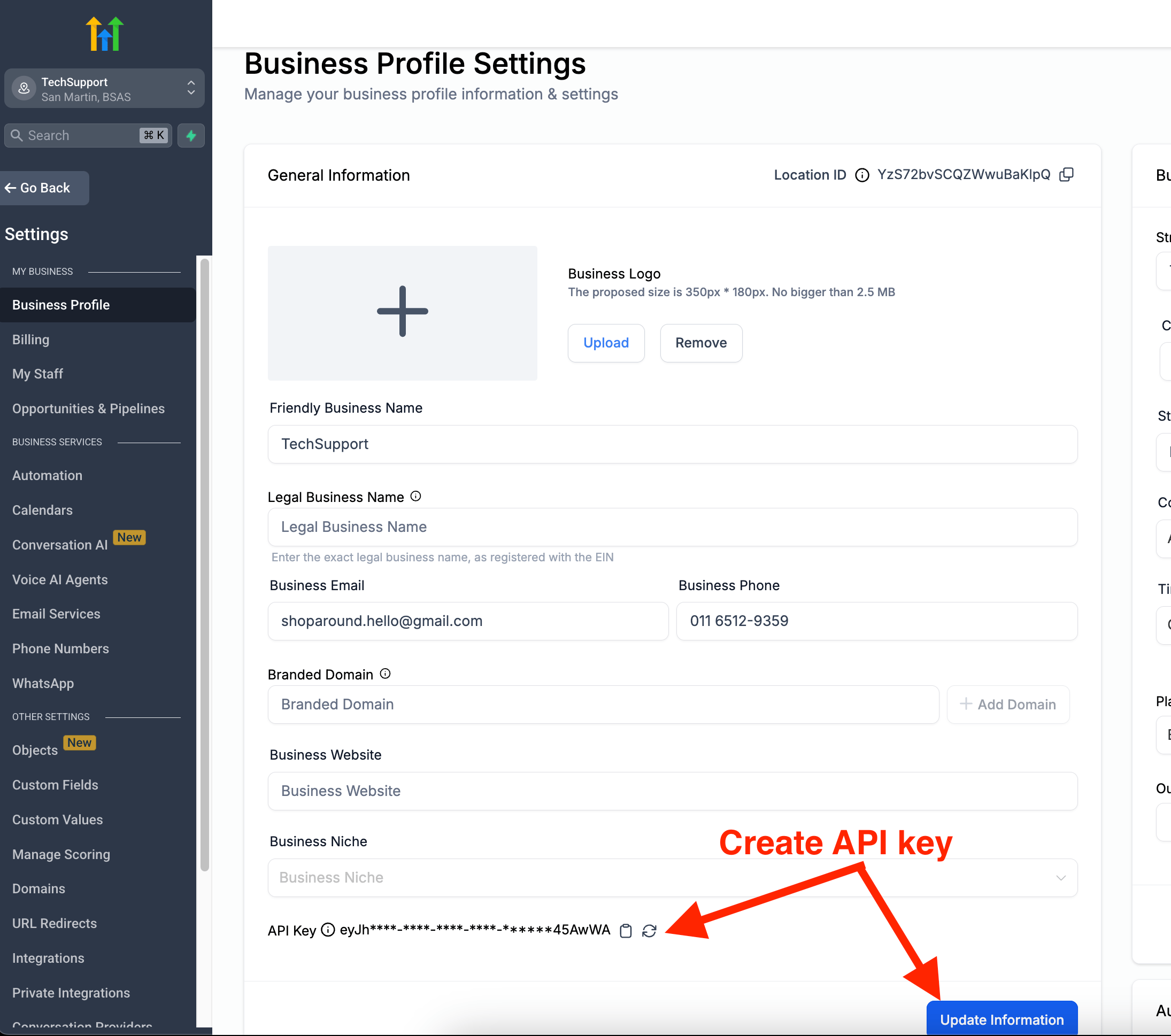Open Conversation AI settings
Image resolution: width=1171 pixels, height=1036 pixels.
coord(60,545)
